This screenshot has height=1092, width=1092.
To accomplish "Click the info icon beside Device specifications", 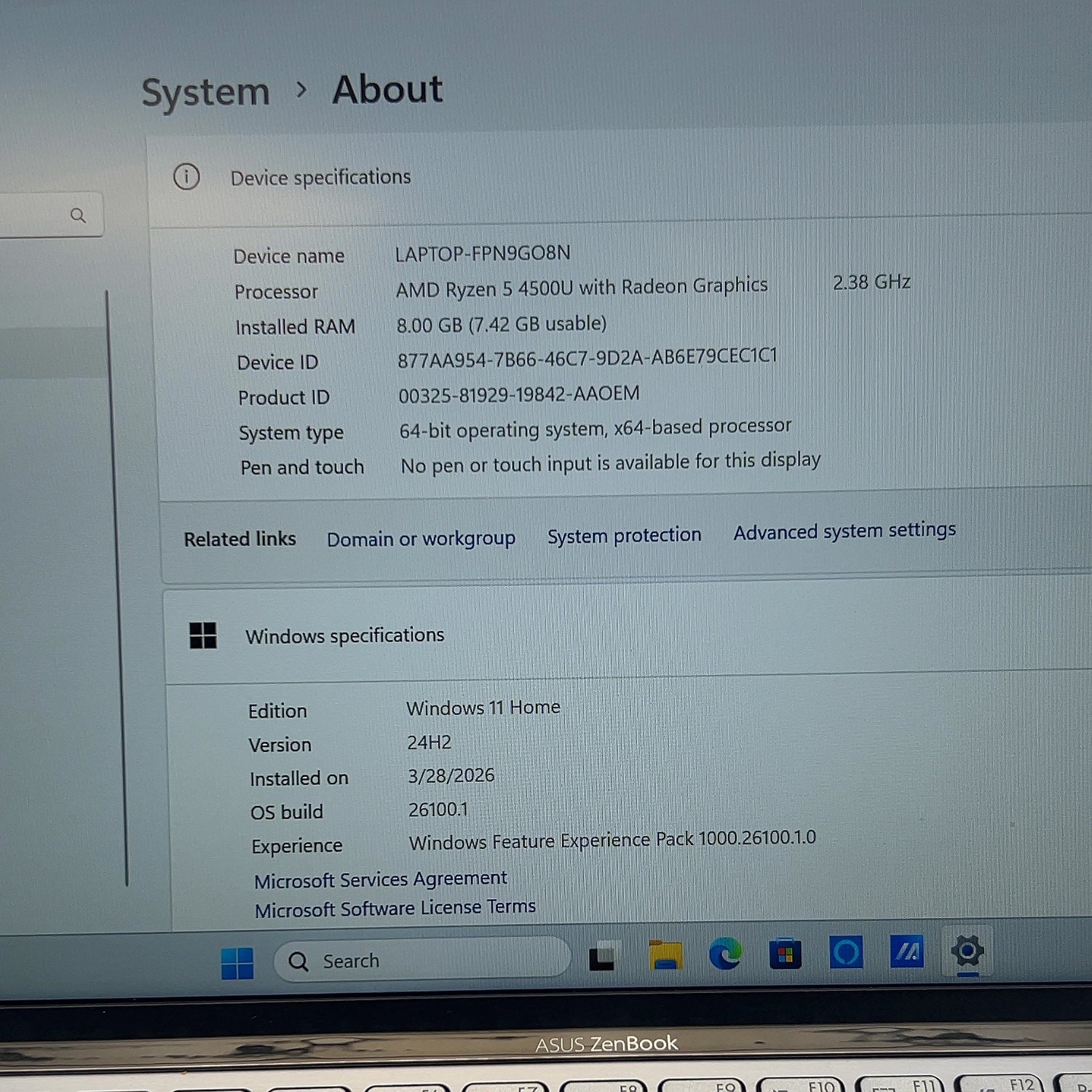I will [x=186, y=176].
